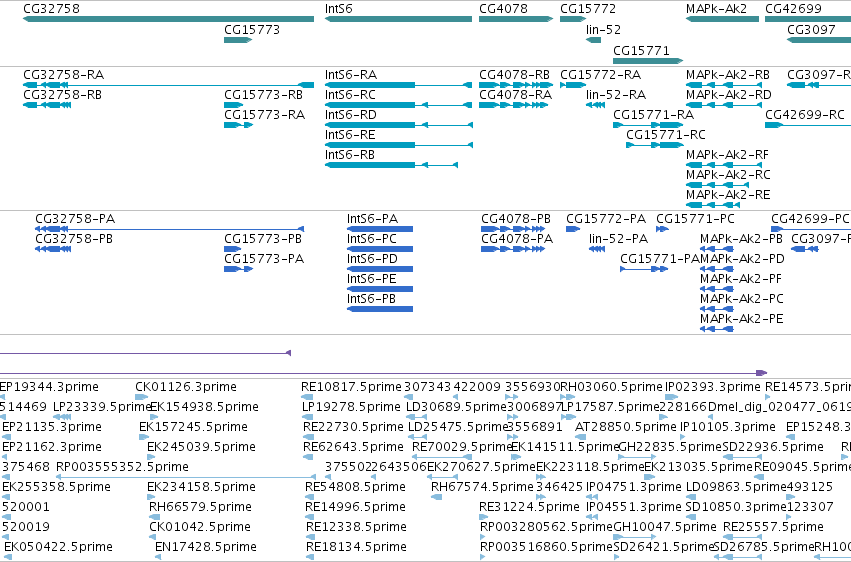The height and width of the screenshot is (562, 851).
Task: Select transcript CG15773-RA label
Action: coord(264,114)
